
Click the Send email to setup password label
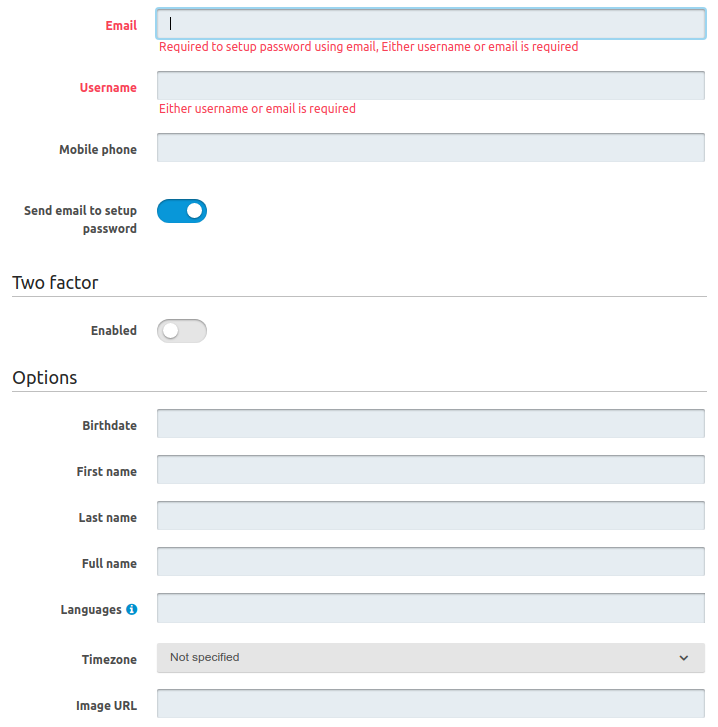[x=80, y=220]
